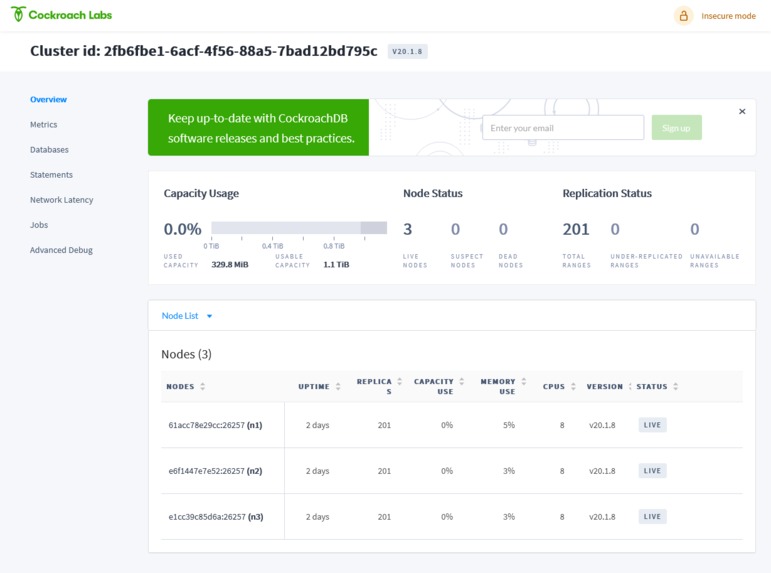Open the Metrics page in sidebar
Viewport: 771px width, 573px height.
point(43,124)
